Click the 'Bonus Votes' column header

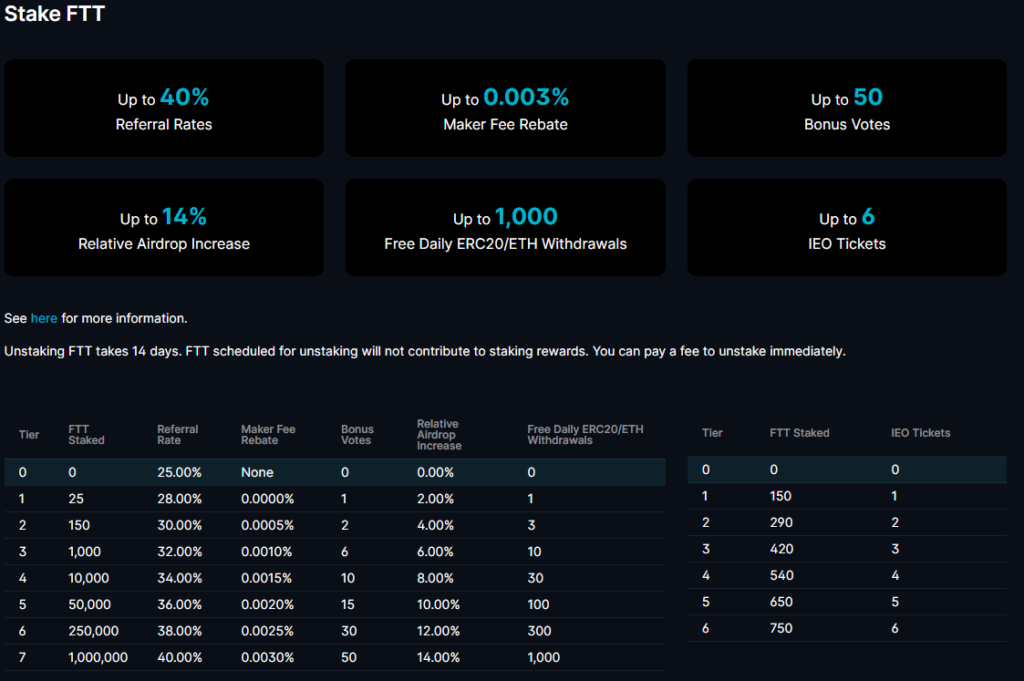[x=357, y=435]
